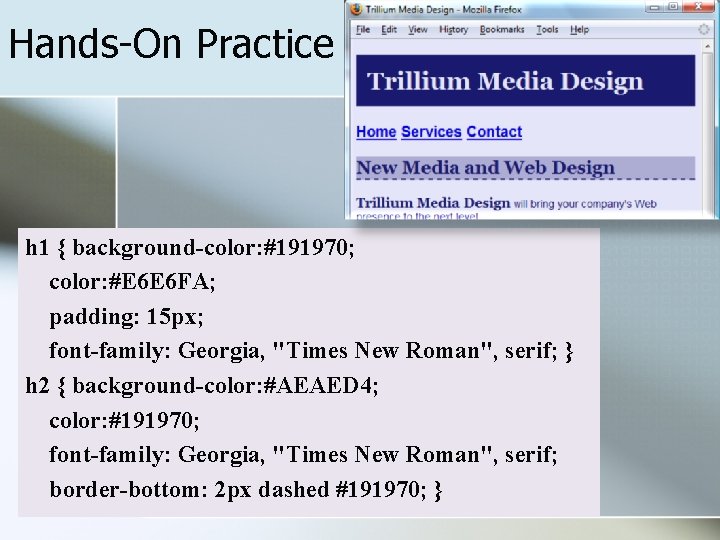
Task: Click the color:#E6E6FA code line
Action: pyautogui.click(x=132, y=282)
